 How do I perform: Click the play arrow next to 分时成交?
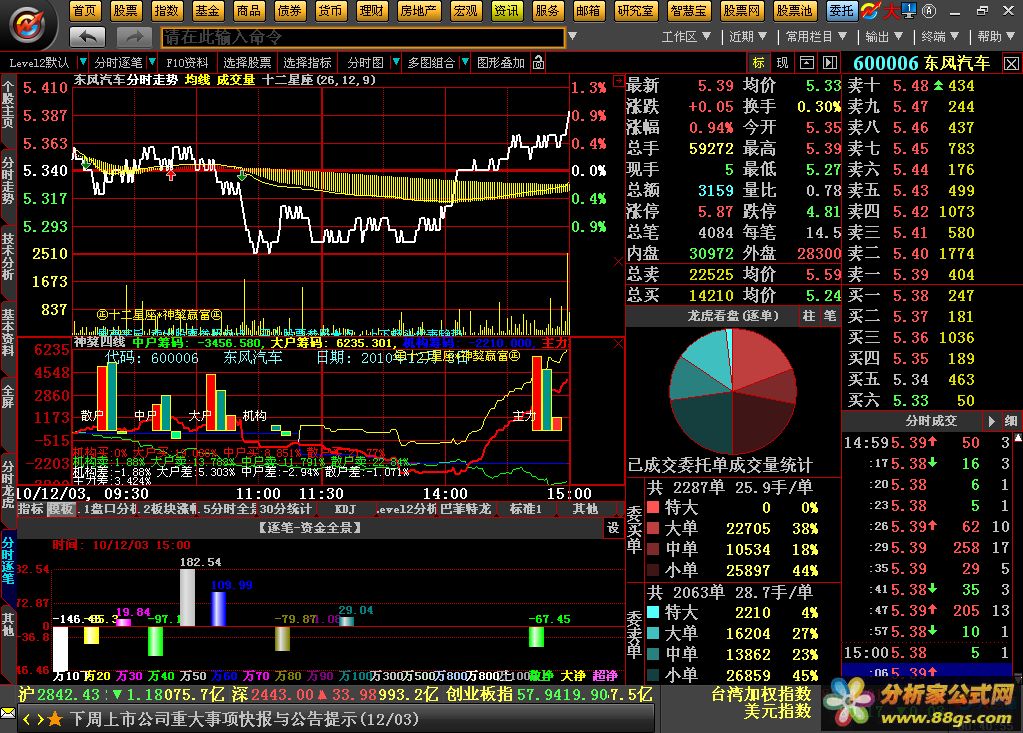point(991,421)
